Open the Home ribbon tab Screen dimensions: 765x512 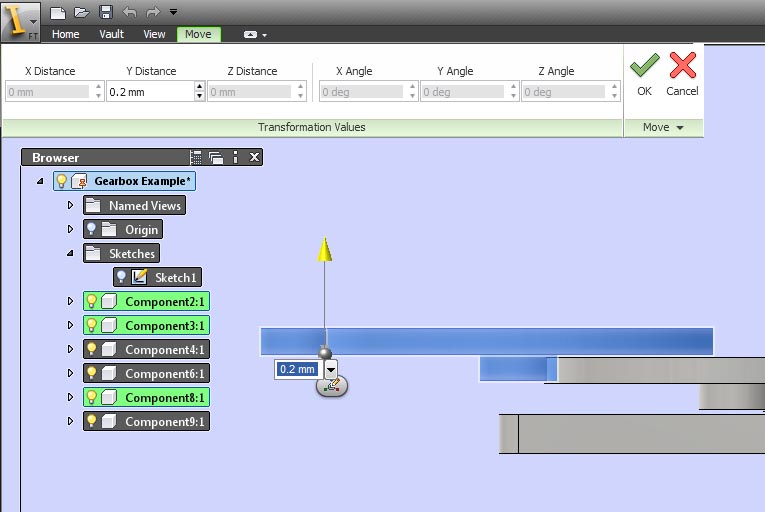[65, 34]
